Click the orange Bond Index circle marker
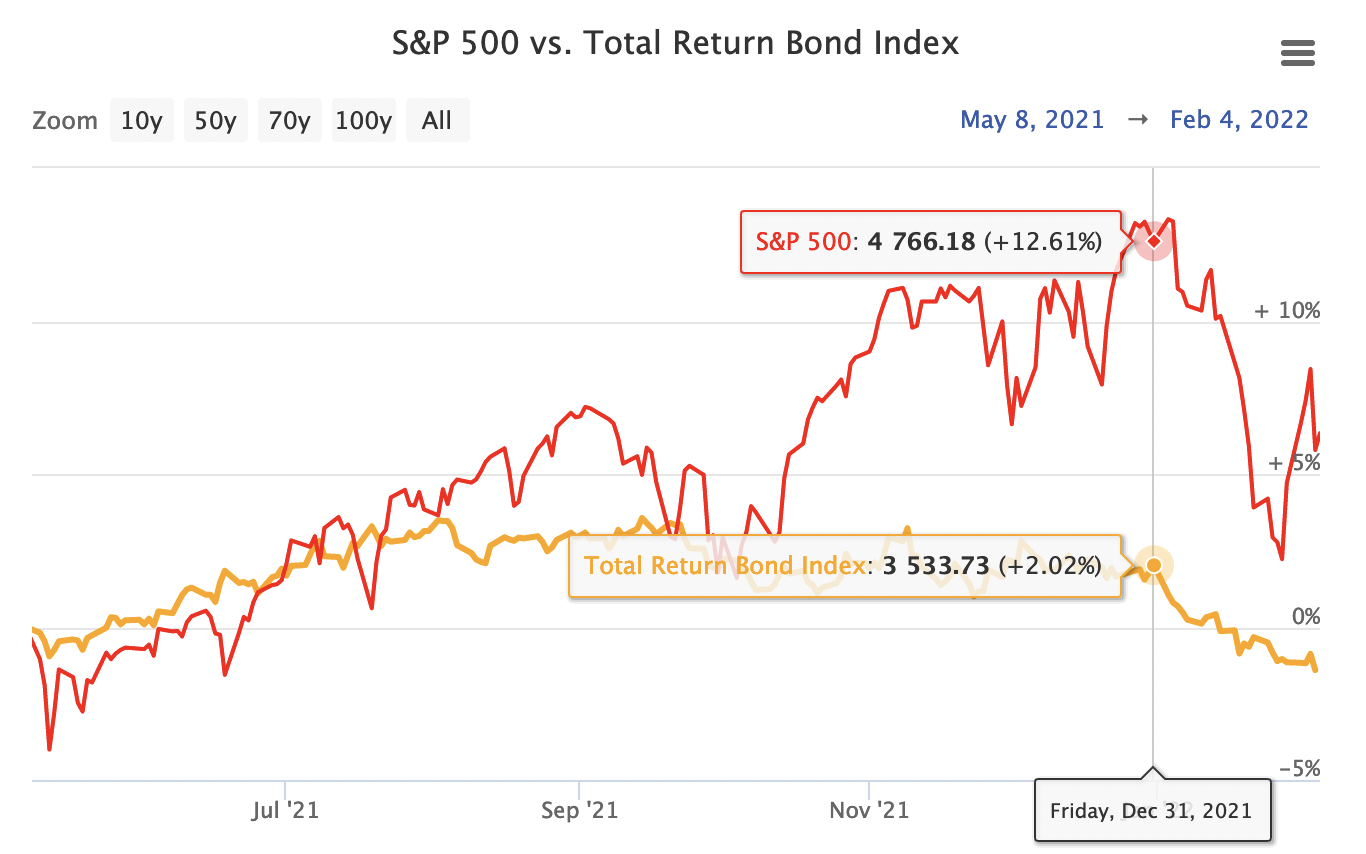The height and width of the screenshot is (854, 1366). pyautogui.click(x=1154, y=565)
